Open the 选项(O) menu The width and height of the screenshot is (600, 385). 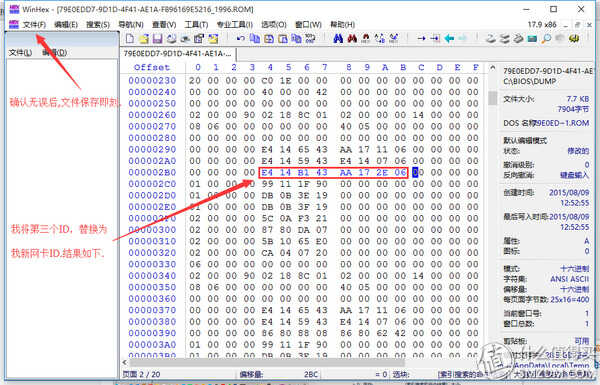pyautogui.click(x=274, y=25)
